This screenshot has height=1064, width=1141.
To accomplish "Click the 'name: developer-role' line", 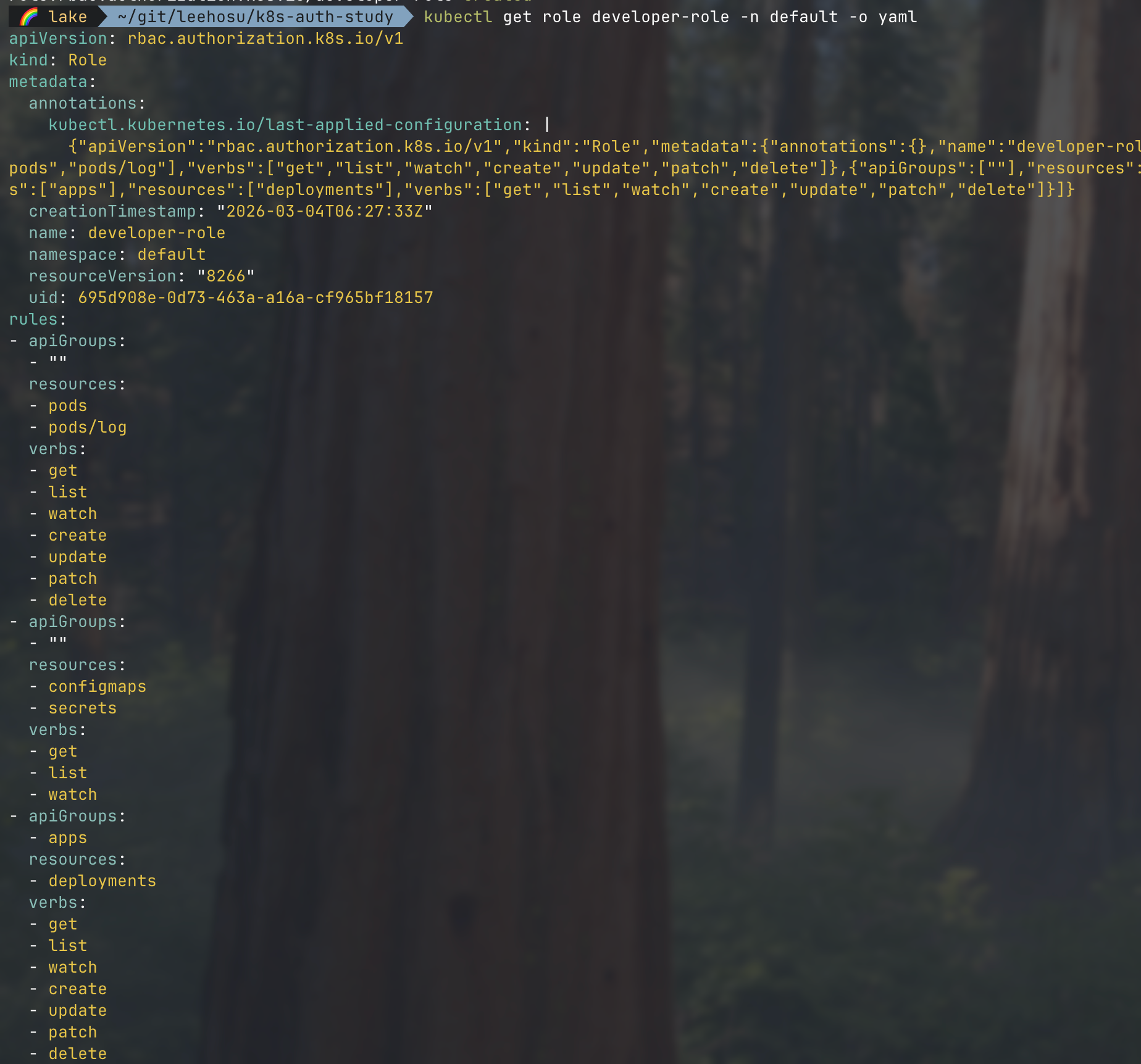I will [x=127, y=233].
